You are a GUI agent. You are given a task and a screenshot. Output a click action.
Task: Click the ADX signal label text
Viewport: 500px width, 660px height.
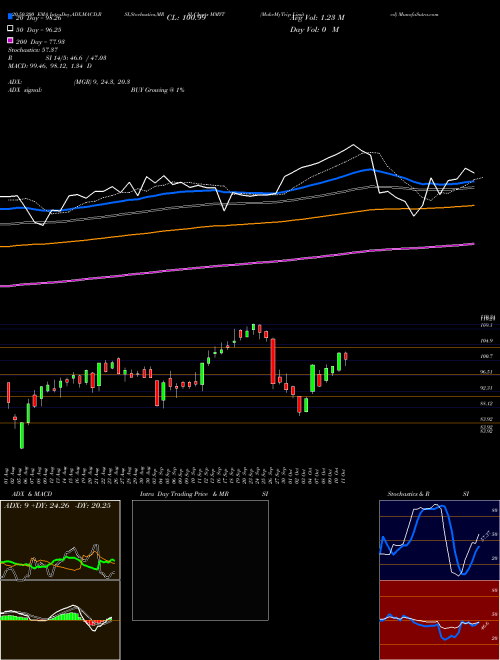(25, 90)
